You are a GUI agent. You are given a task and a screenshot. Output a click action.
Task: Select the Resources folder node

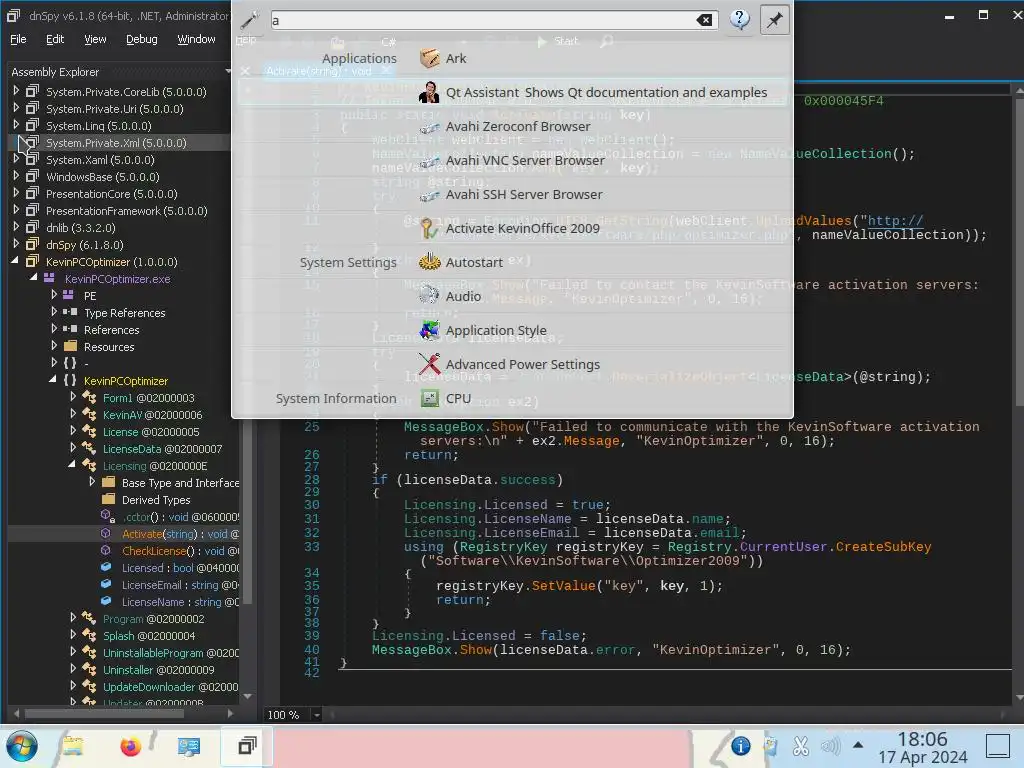click(x=109, y=347)
